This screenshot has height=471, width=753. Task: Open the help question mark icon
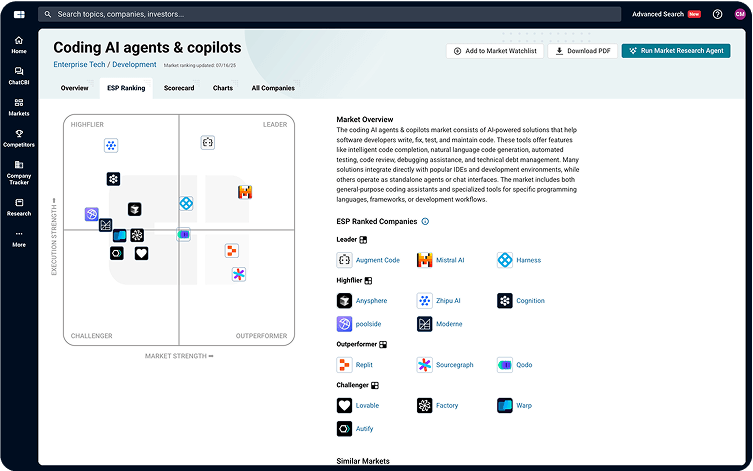tap(717, 15)
